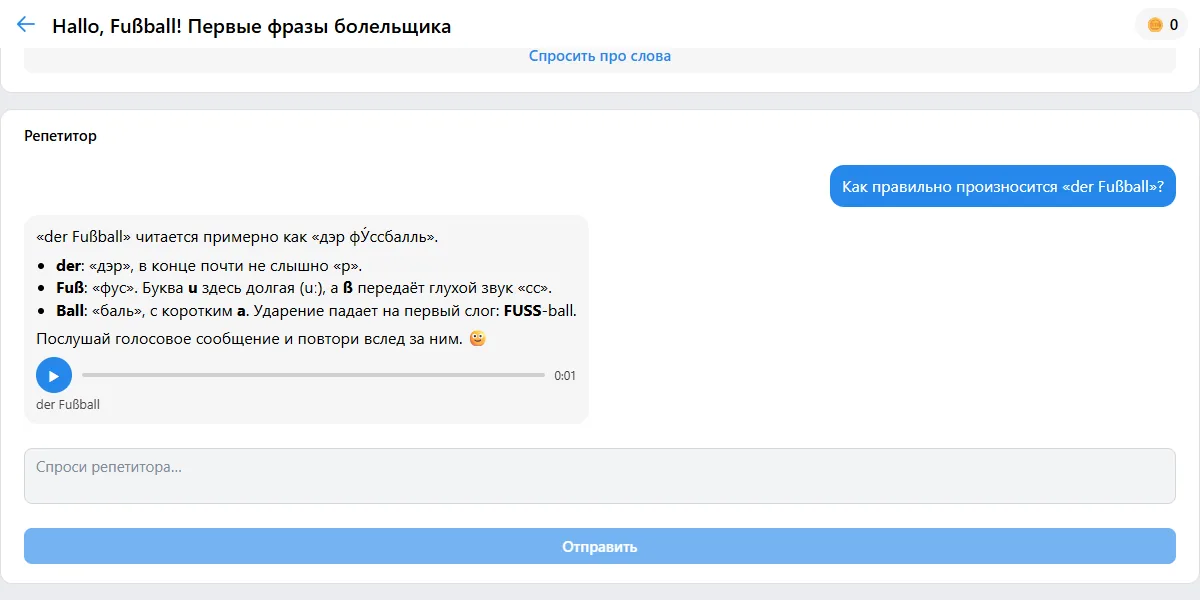This screenshot has width=1200, height=600.
Task: Click the 'der Fußball' audio caption
Action: (68, 405)
